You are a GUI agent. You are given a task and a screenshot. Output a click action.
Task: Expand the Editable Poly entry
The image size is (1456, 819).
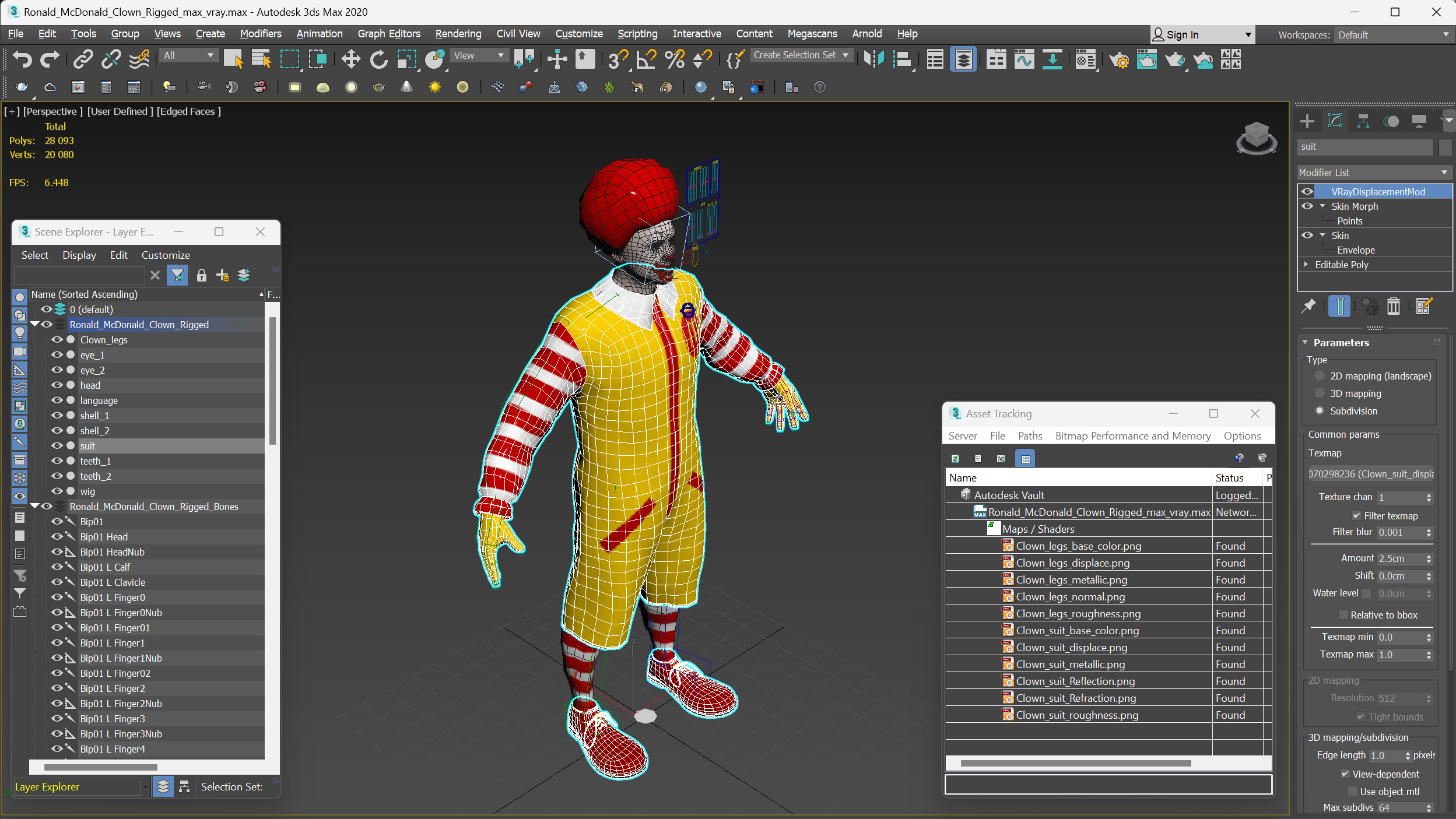click(x=1306, y=264)
